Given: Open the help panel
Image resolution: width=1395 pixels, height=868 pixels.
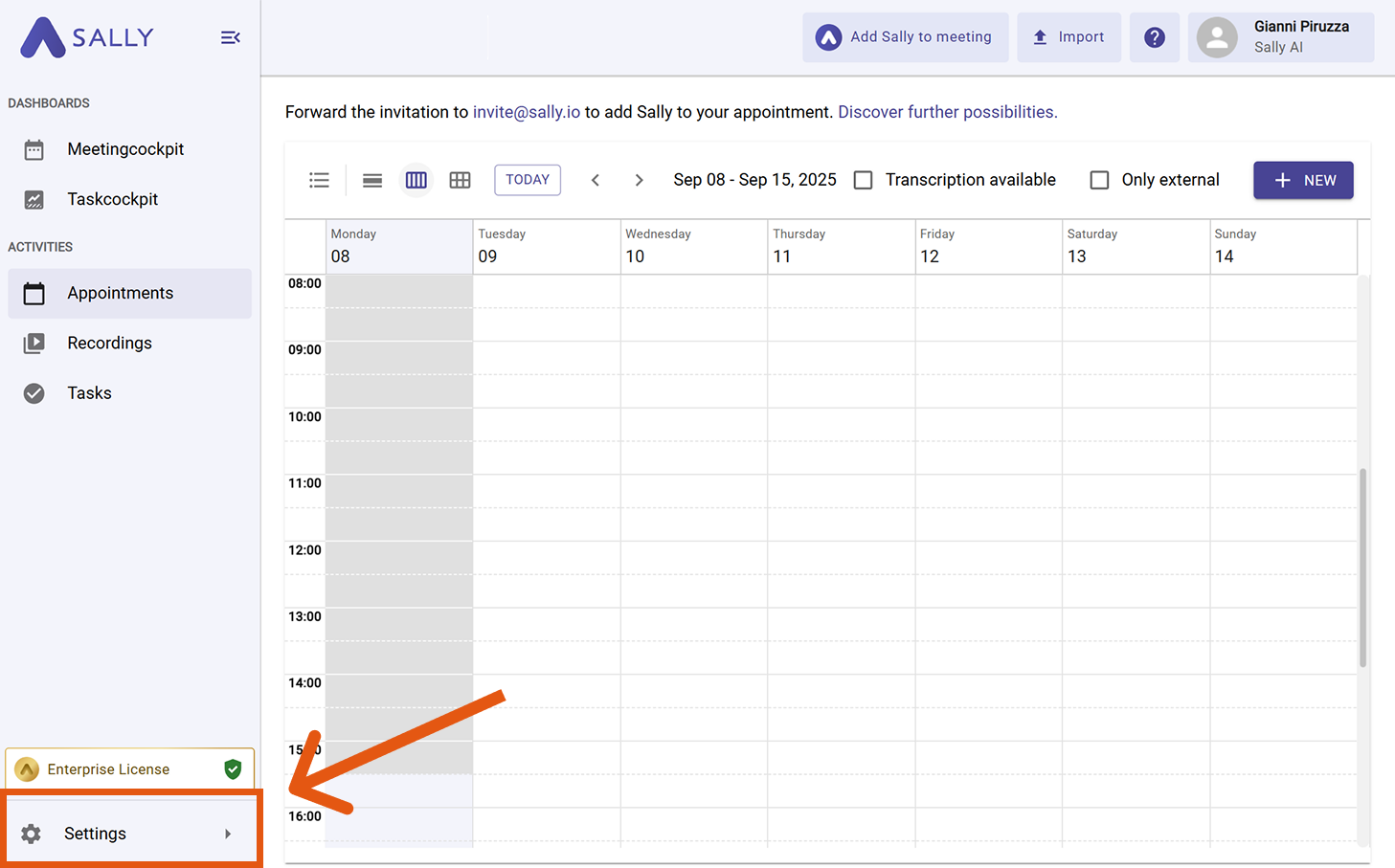Looking at the screenshot, I should pos(1154,37).
